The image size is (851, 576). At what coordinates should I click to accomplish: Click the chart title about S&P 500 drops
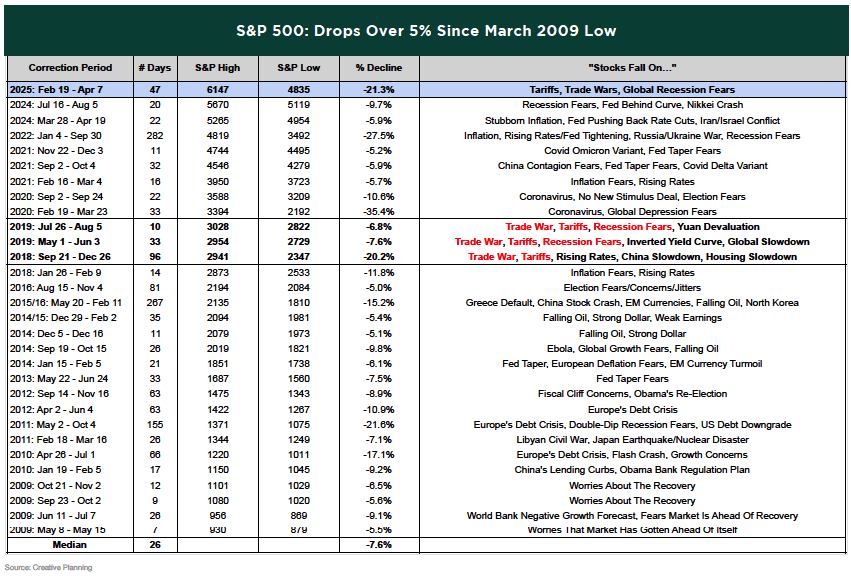pyautogui.click(x=425, y=30)
